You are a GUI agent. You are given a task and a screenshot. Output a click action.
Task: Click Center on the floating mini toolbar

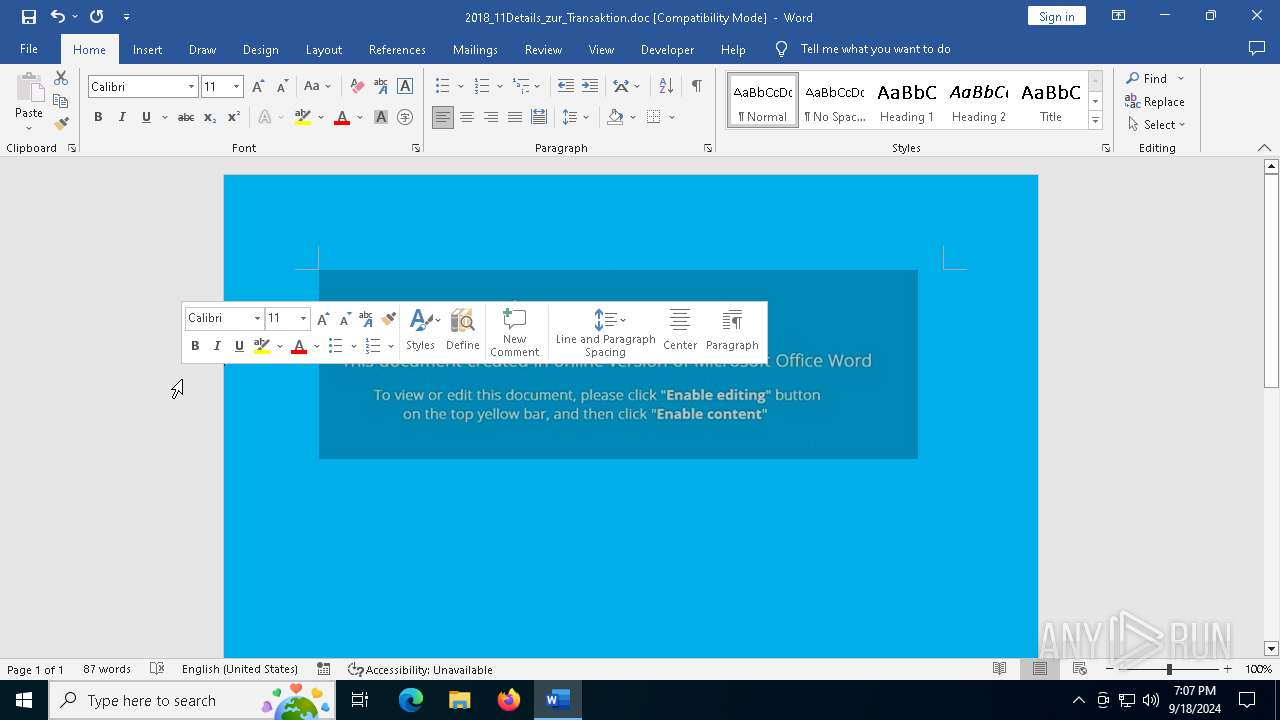(680, 330)
